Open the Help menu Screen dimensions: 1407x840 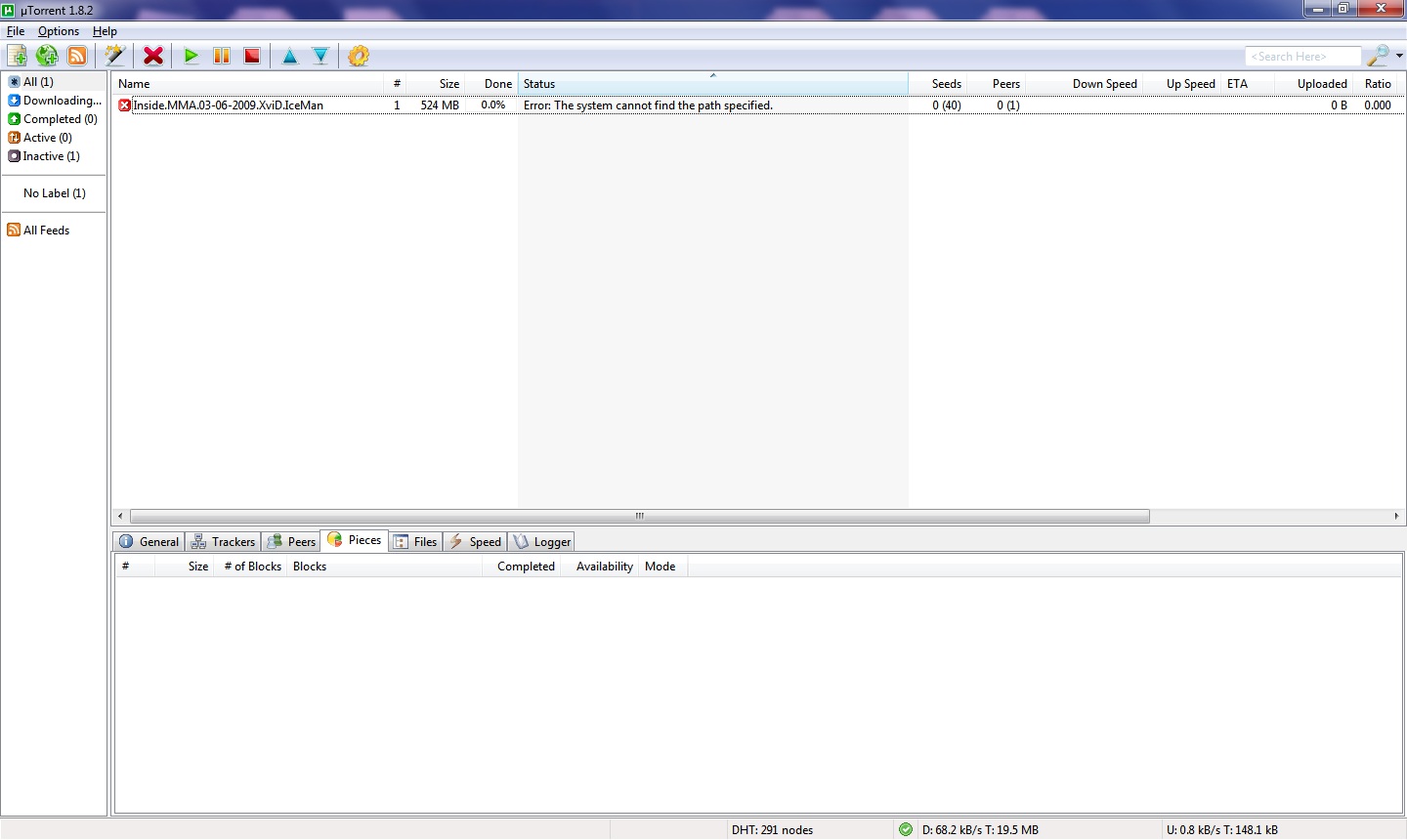click(105, 31)
